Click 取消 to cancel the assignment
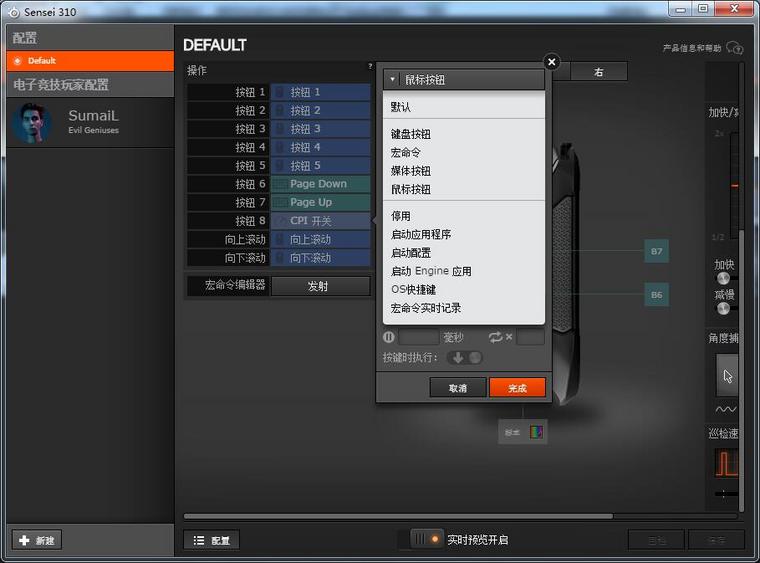The width and height of the screenshot is (760, 563). click(458, 388)
